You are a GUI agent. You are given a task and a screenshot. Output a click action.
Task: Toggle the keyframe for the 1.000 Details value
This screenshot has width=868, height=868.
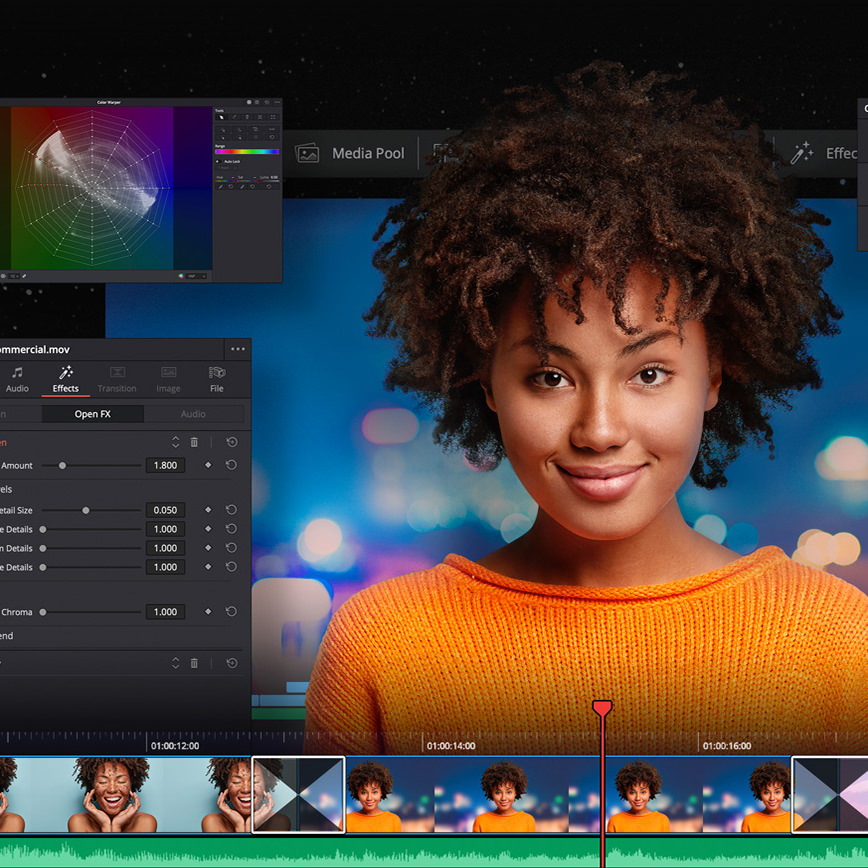(207, 529)
